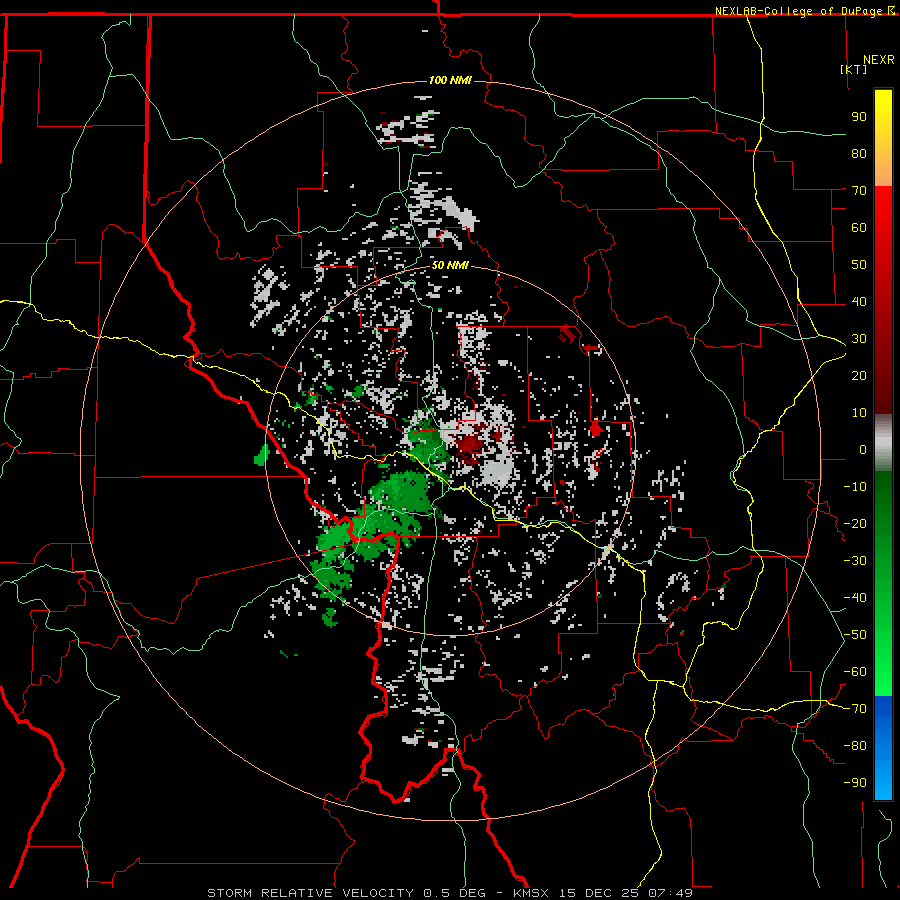Click the positive 70 knot scale value
Viewport: 900px width, 900px height.
tap(859, 191)
